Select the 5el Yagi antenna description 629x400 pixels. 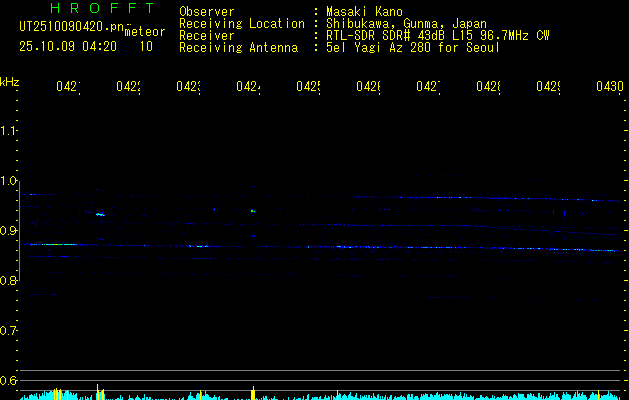pos(413,48)
